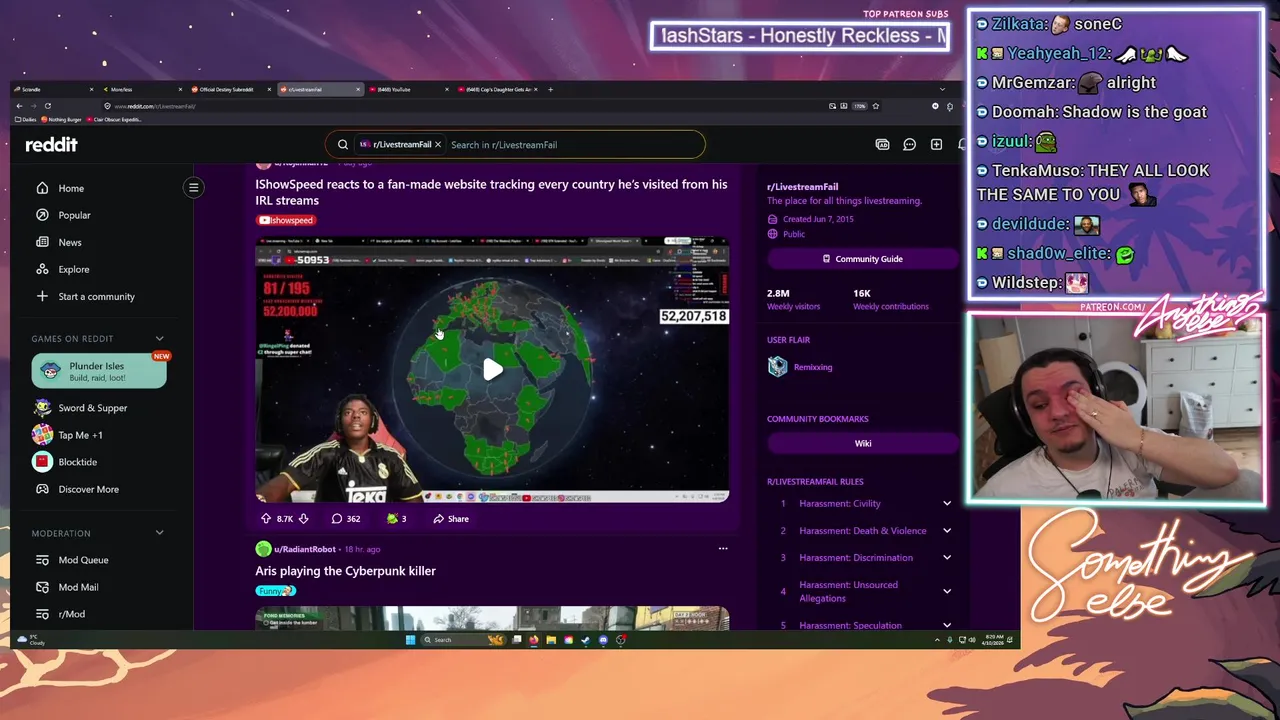
Task: Click the Ishowspeed post flair tag
Action: [x=286, y=220]
